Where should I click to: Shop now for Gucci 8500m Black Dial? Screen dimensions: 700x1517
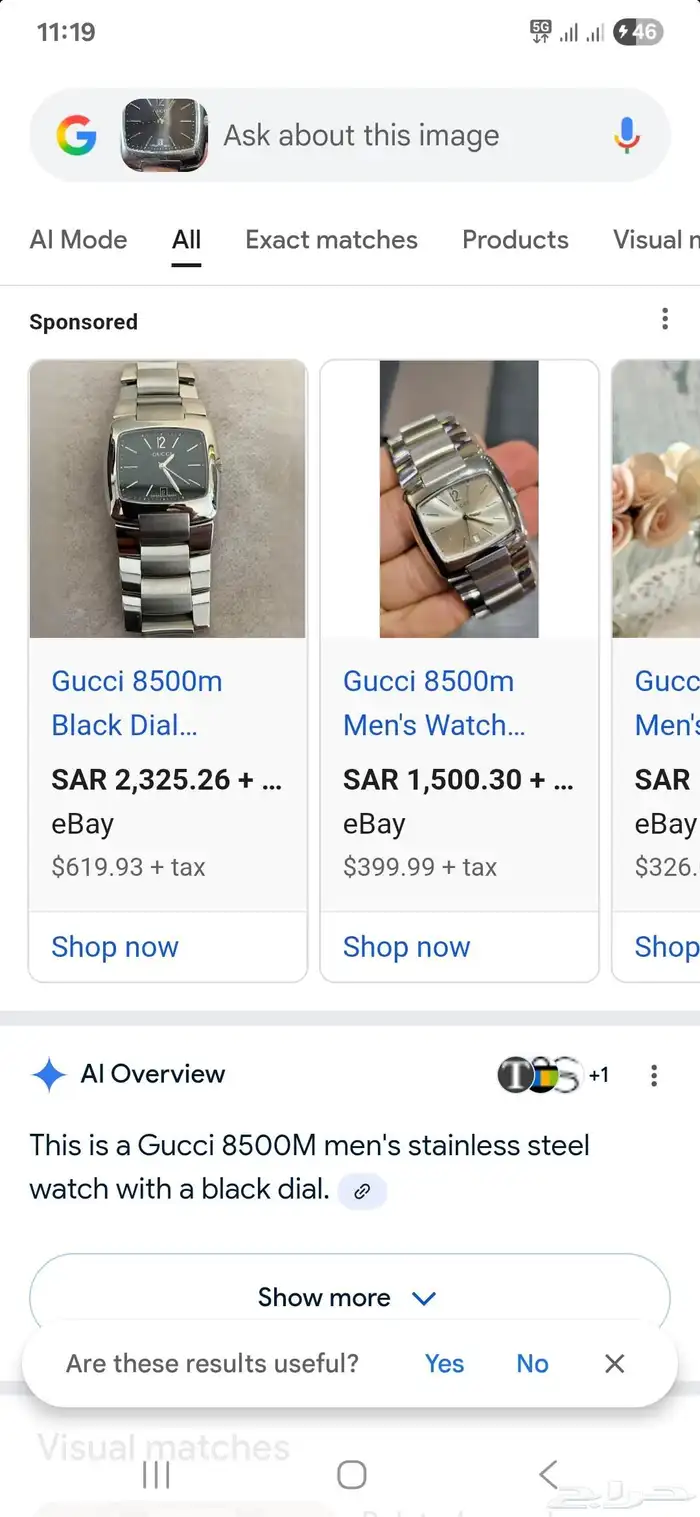point(115,947)
